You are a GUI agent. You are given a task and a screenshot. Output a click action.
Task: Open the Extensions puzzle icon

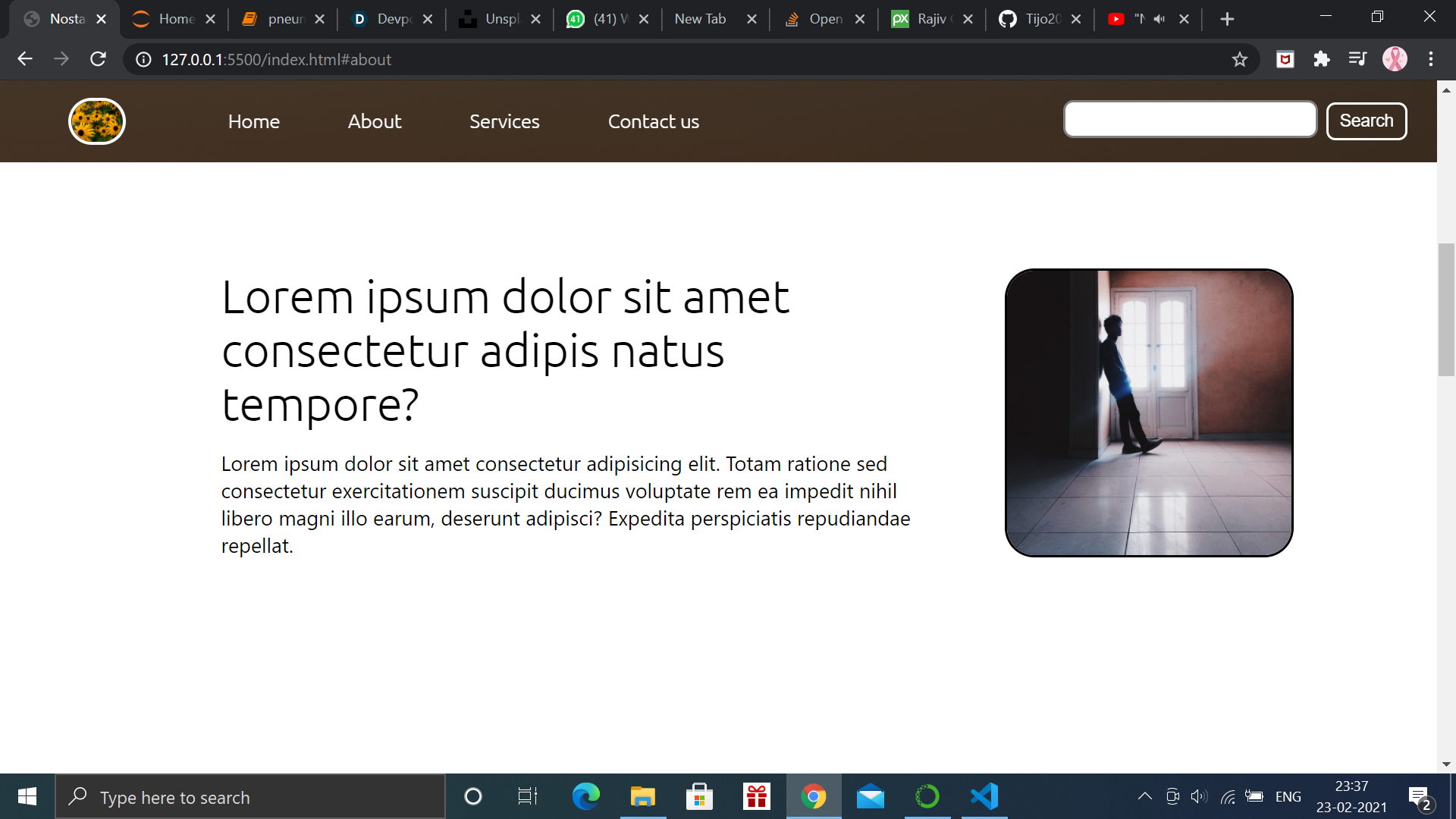click(1322, 59)
